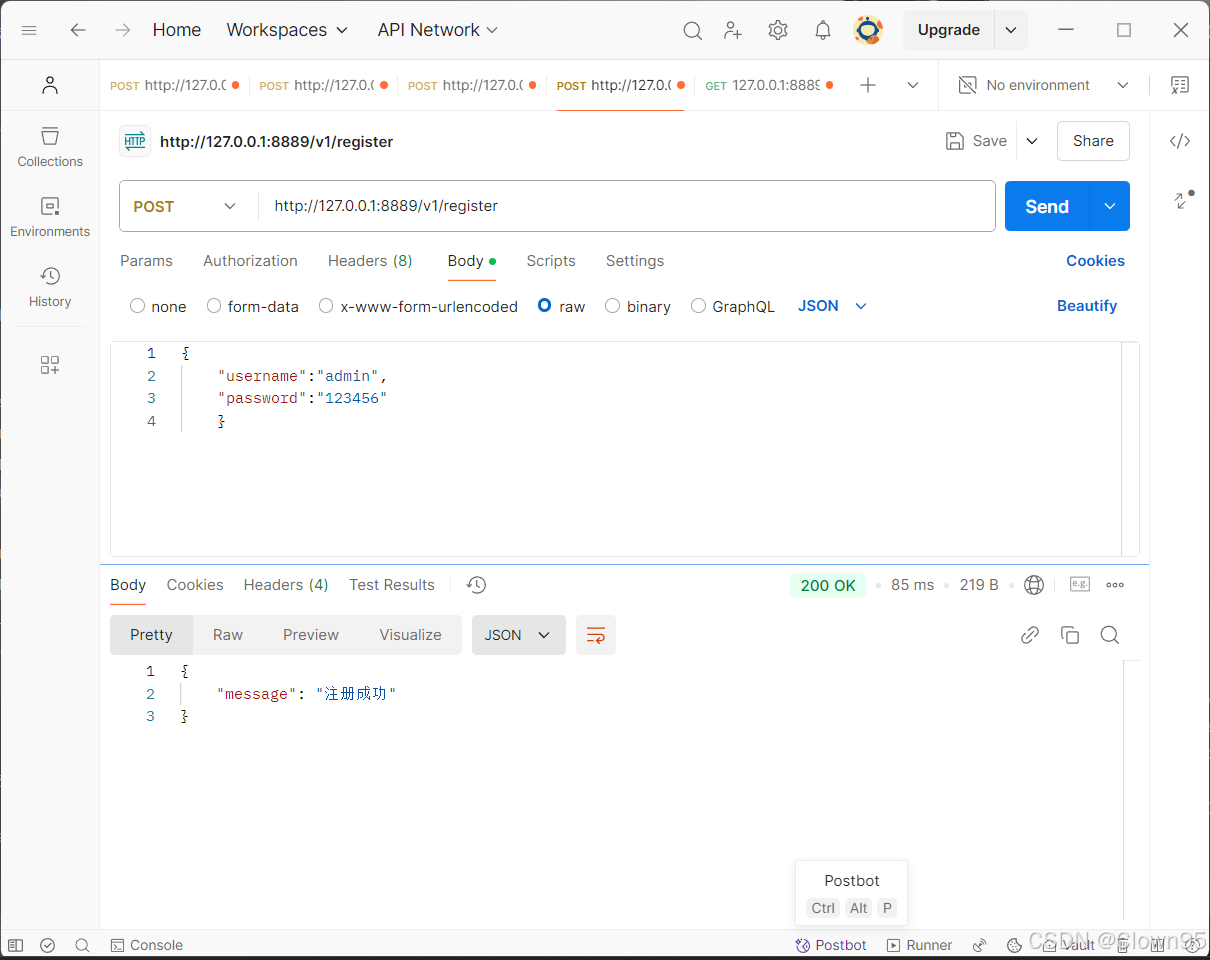Go back with the left arrow
Viewport: 1210px width, 960px height.
point(78,30)
